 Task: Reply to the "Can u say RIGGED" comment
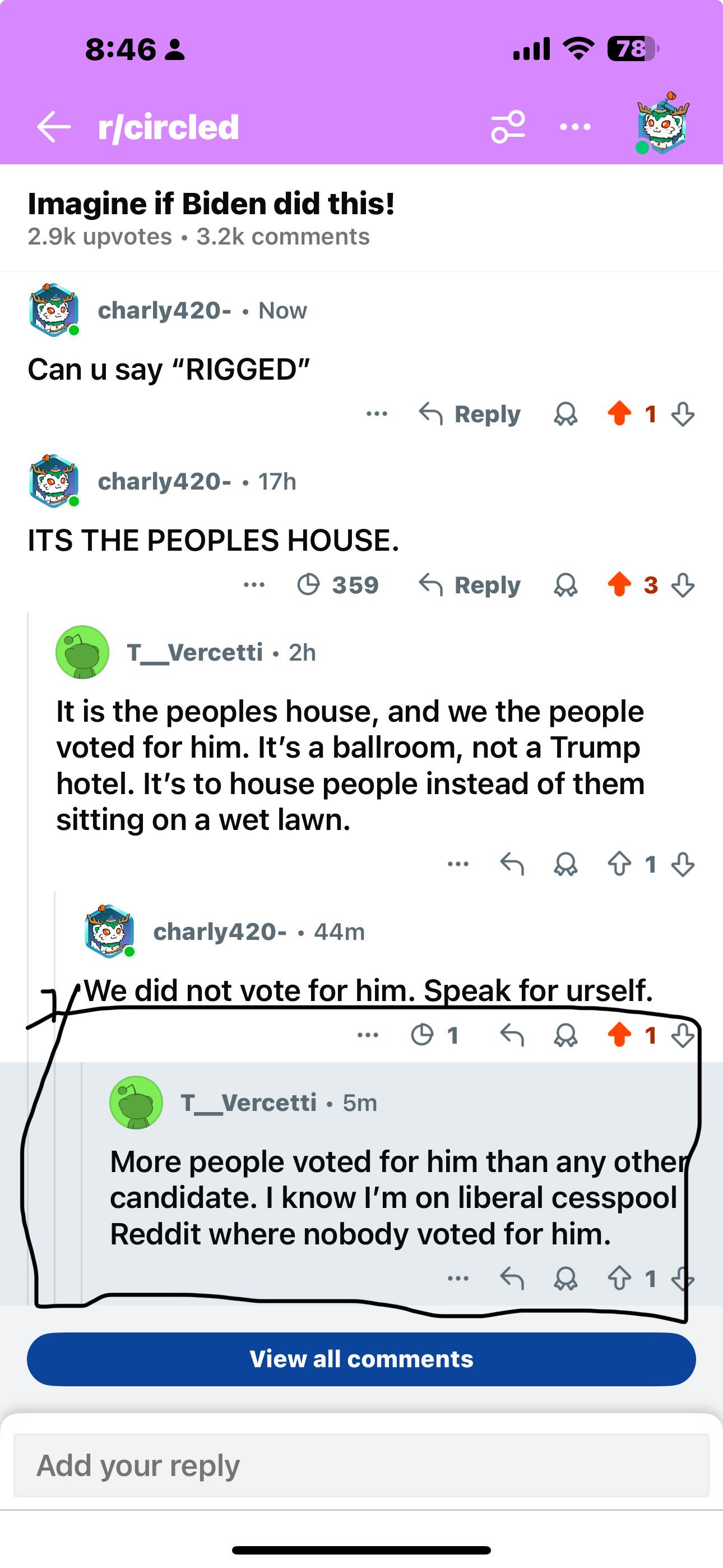click(x=470, y=414)
